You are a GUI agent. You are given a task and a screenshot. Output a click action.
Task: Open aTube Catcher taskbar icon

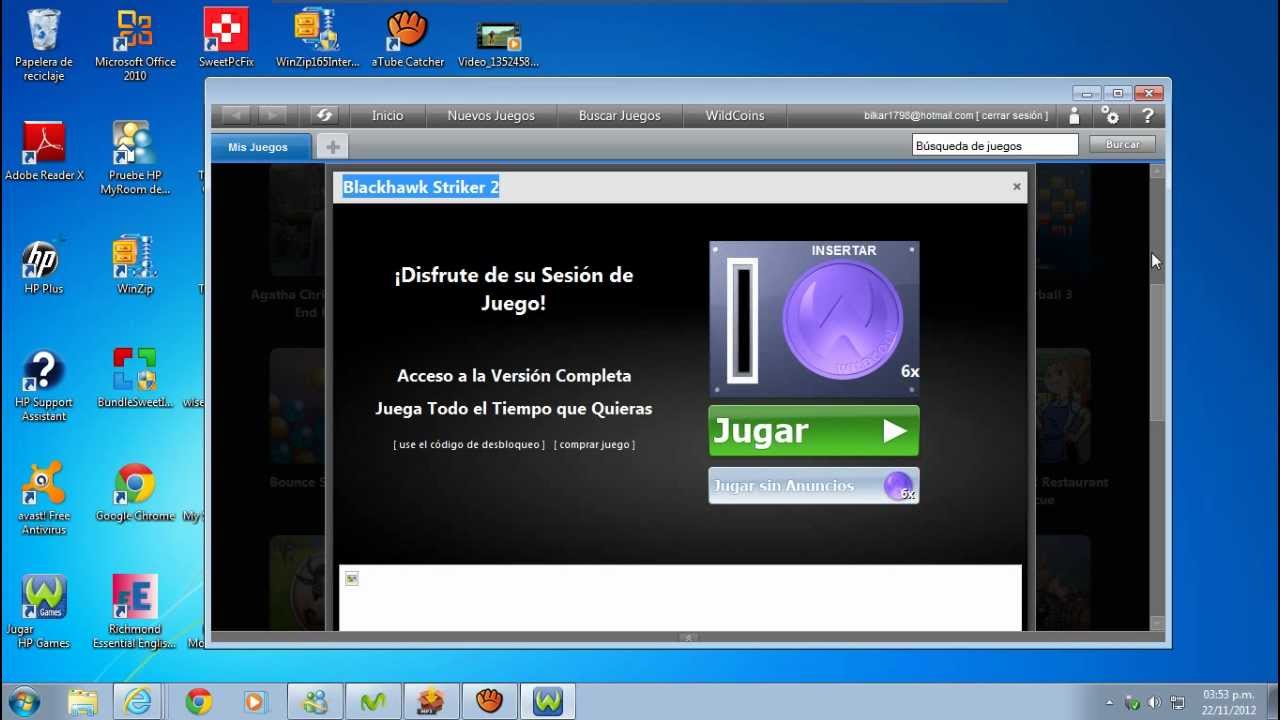(x=489, y=701)
